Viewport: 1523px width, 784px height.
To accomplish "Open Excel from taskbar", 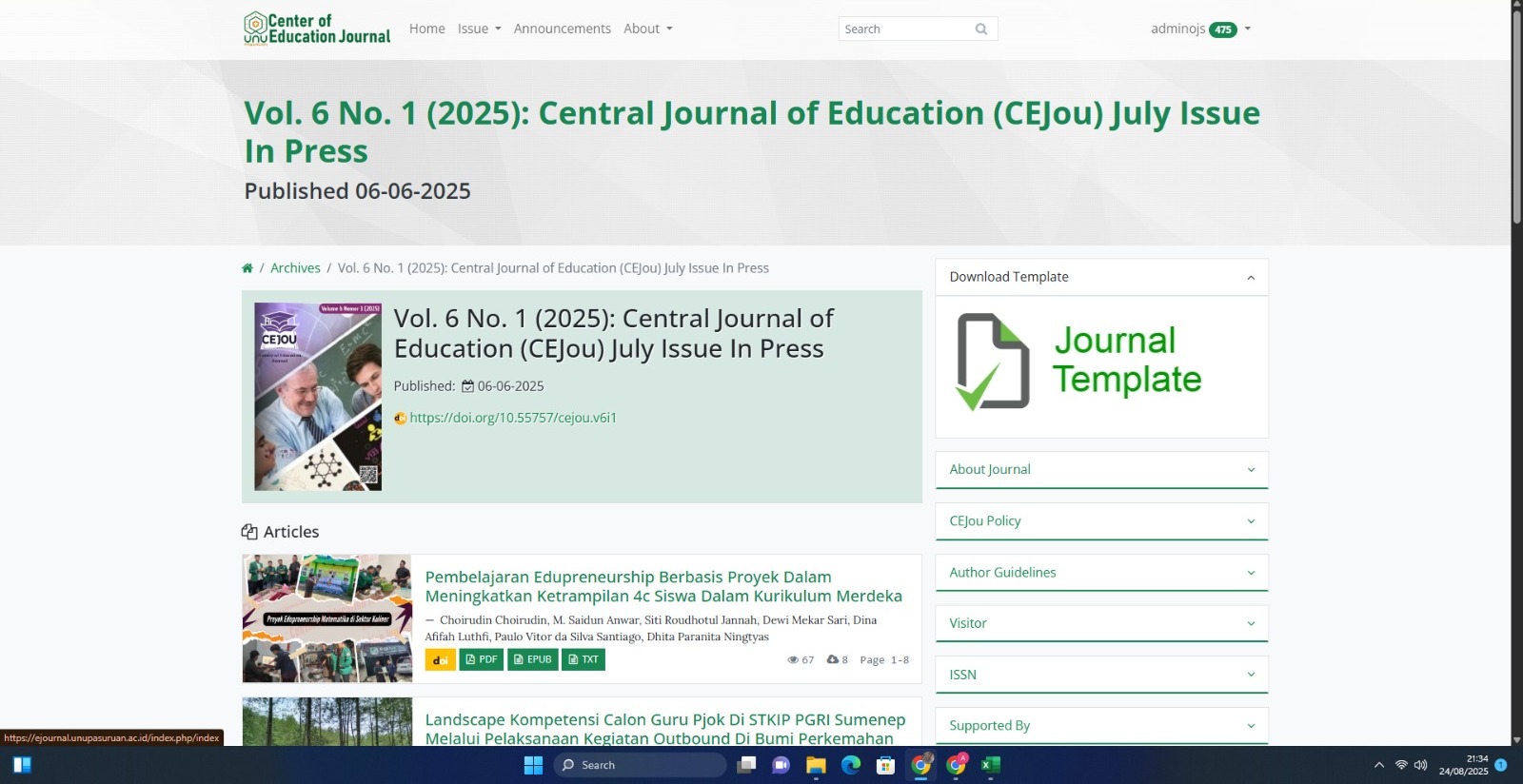I will click(x=991, y=765).
